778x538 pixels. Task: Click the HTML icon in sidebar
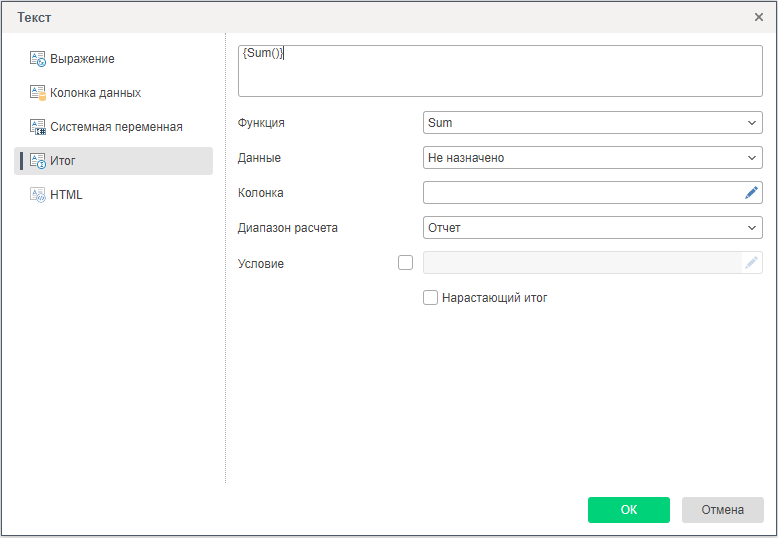tap(38, 195)
